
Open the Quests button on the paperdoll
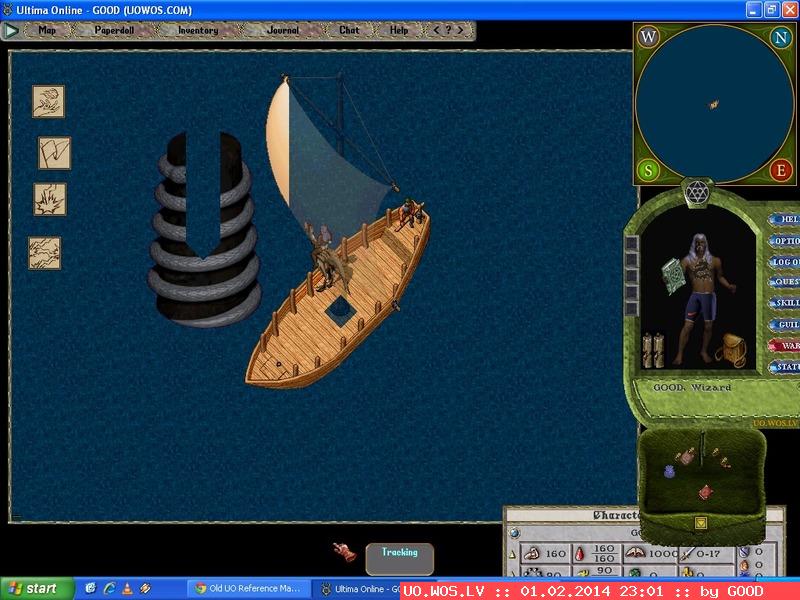point(786,282)
